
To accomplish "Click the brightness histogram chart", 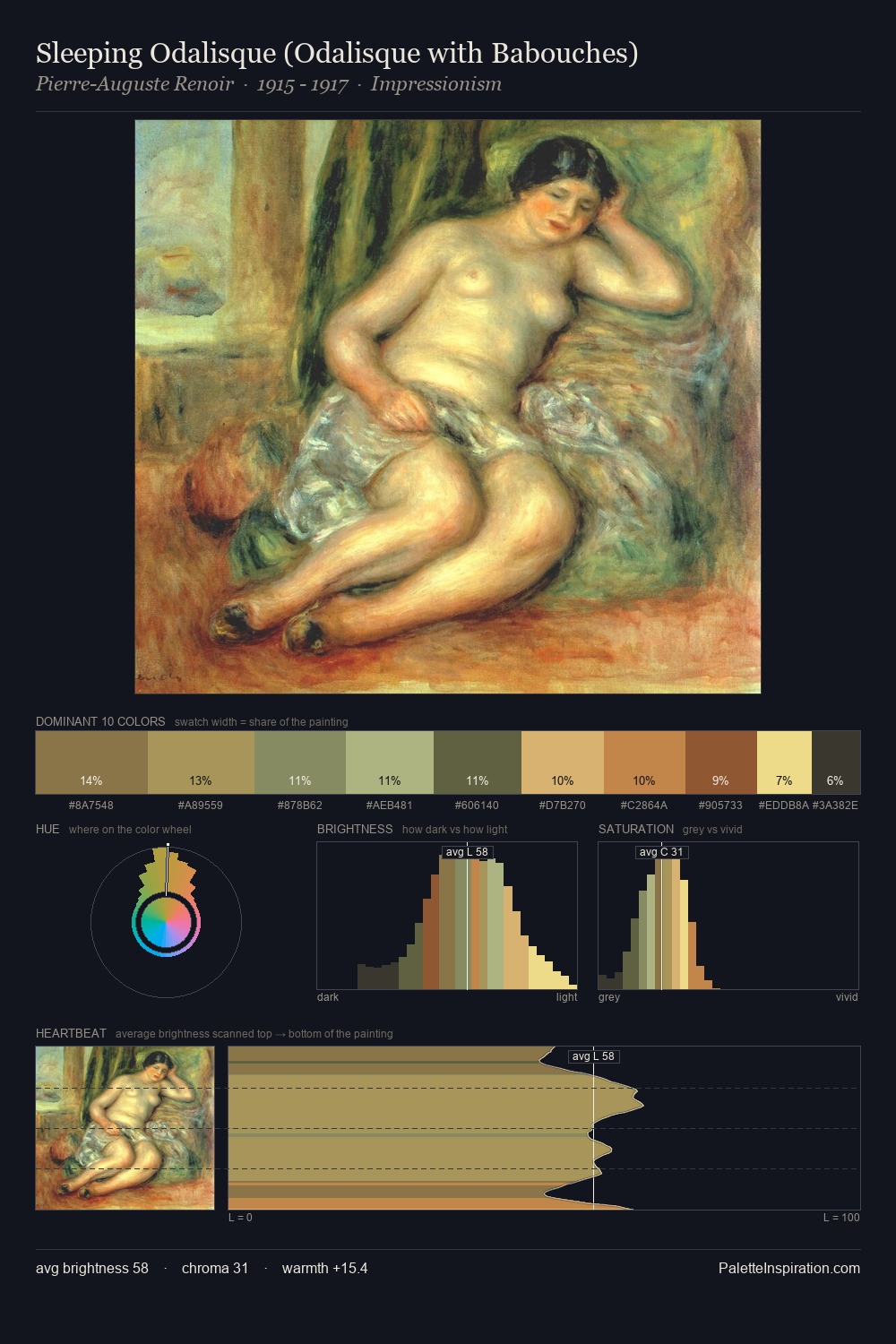I will tap(447, 916).
